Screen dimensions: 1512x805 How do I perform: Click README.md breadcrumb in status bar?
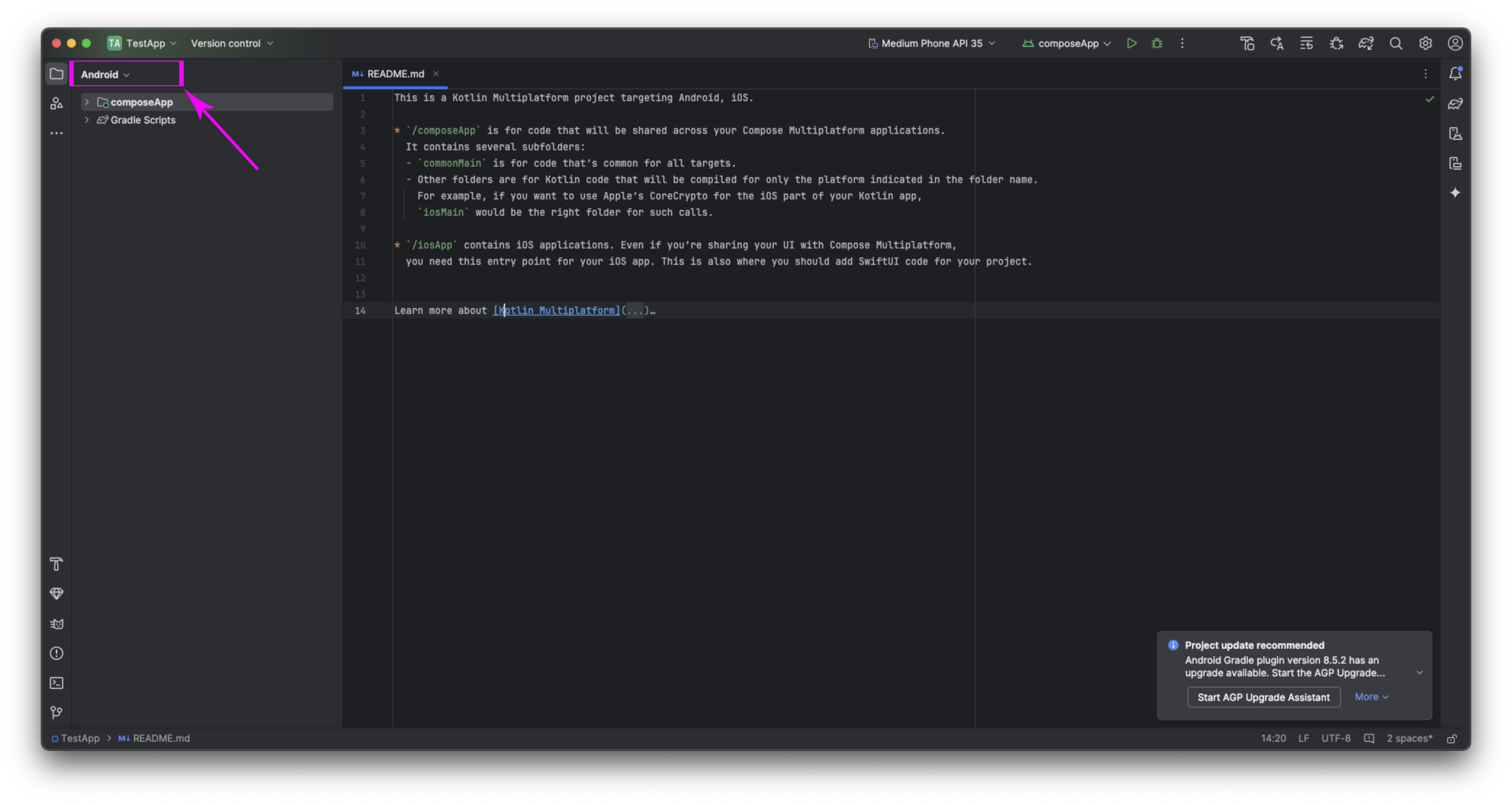tap(154, 738)
